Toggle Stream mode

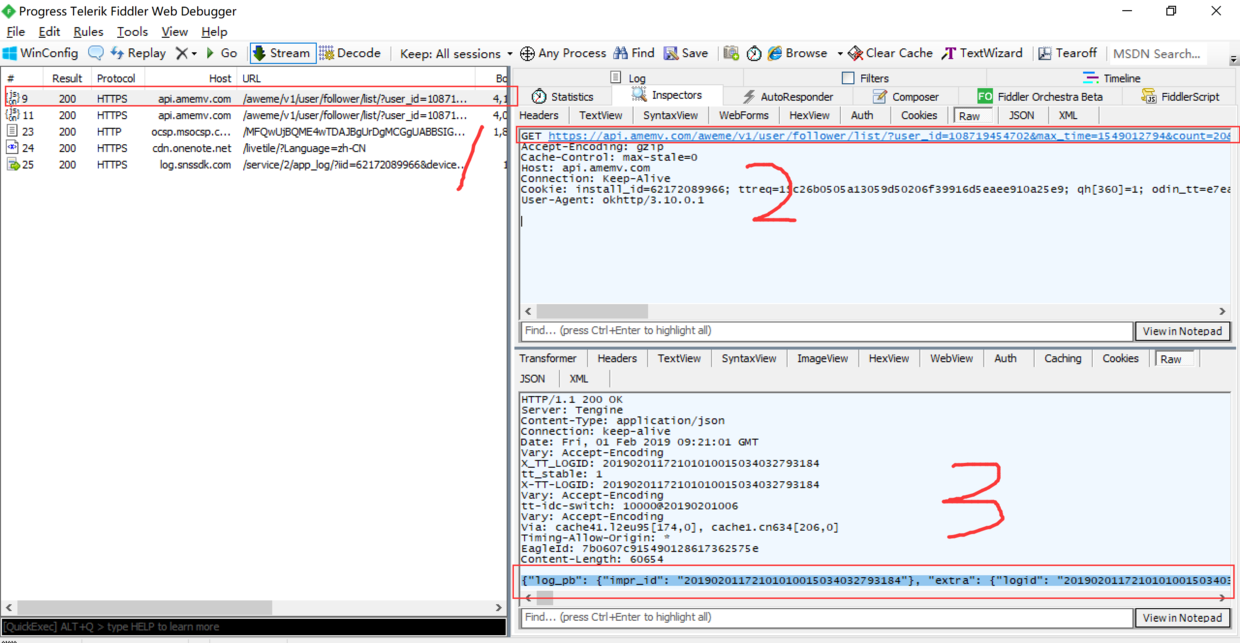[x=281, y=53]
